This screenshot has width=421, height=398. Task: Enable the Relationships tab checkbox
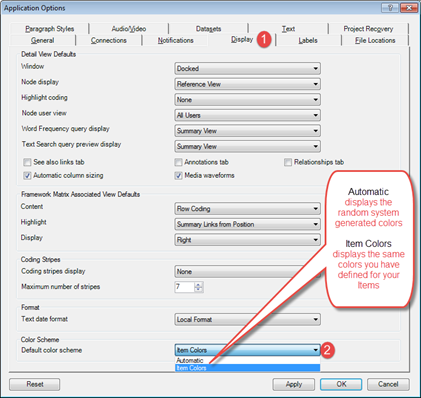(288, 162)
